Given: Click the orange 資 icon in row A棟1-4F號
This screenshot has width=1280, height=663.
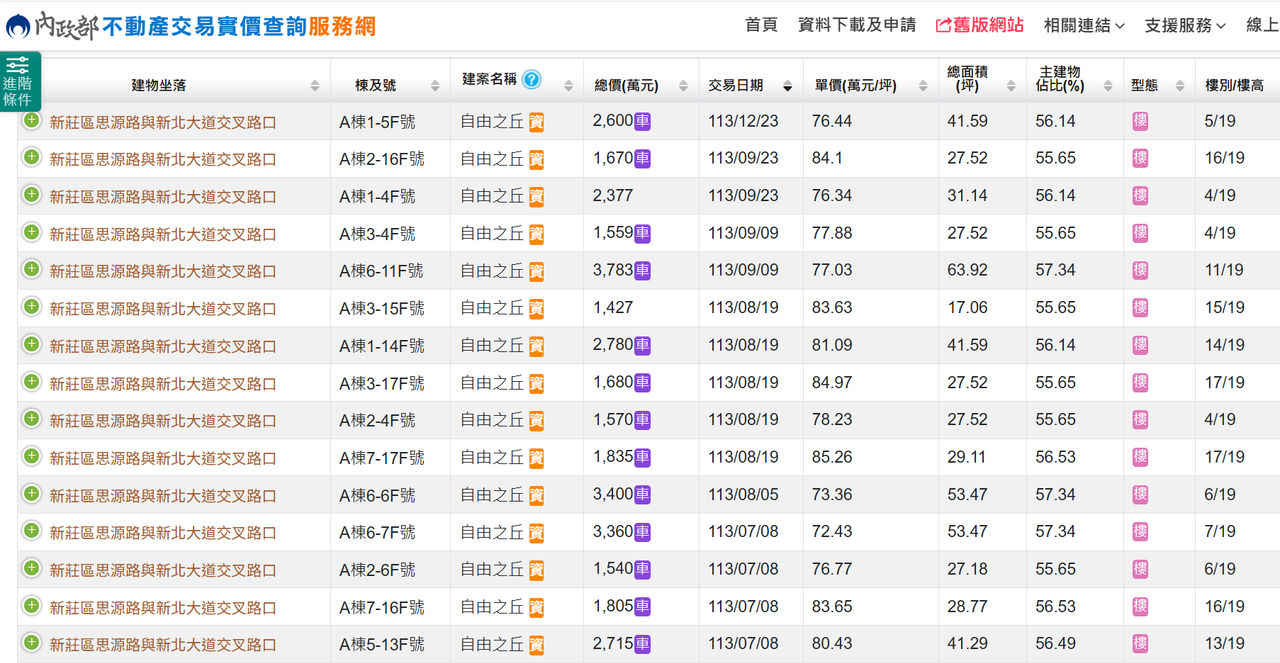Looking at the screenshot, I should tap(536, 197).
